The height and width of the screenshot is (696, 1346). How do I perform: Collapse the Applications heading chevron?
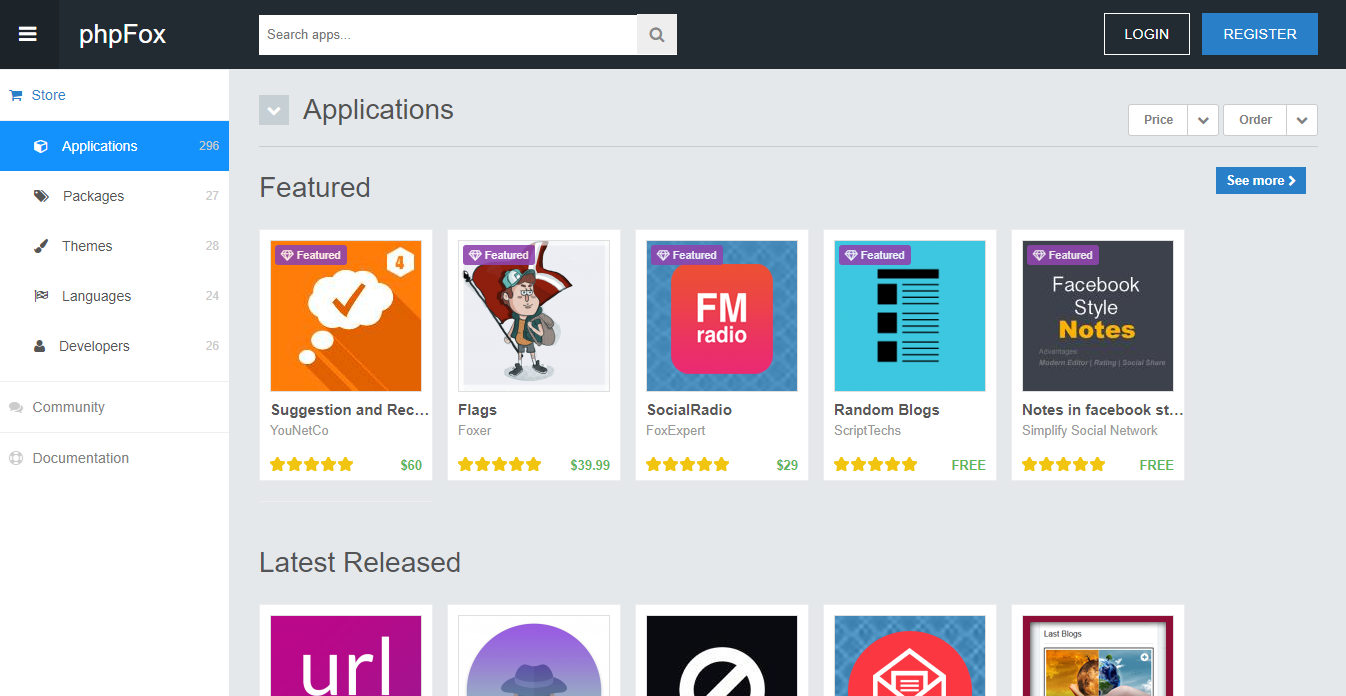(274, 110)
